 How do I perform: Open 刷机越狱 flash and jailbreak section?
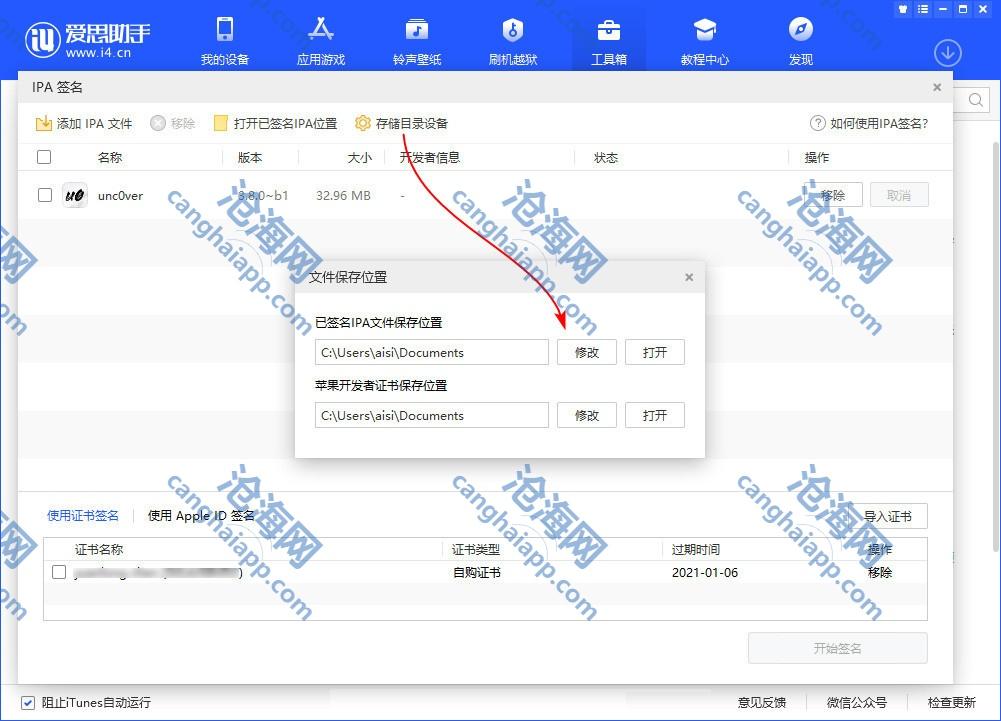point(512,41)
